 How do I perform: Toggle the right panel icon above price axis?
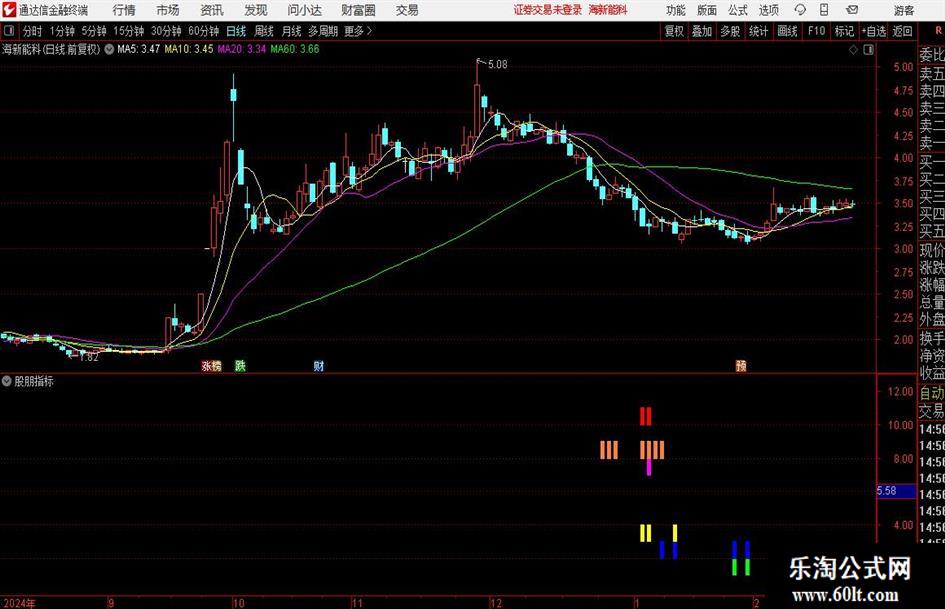point(868,50)
